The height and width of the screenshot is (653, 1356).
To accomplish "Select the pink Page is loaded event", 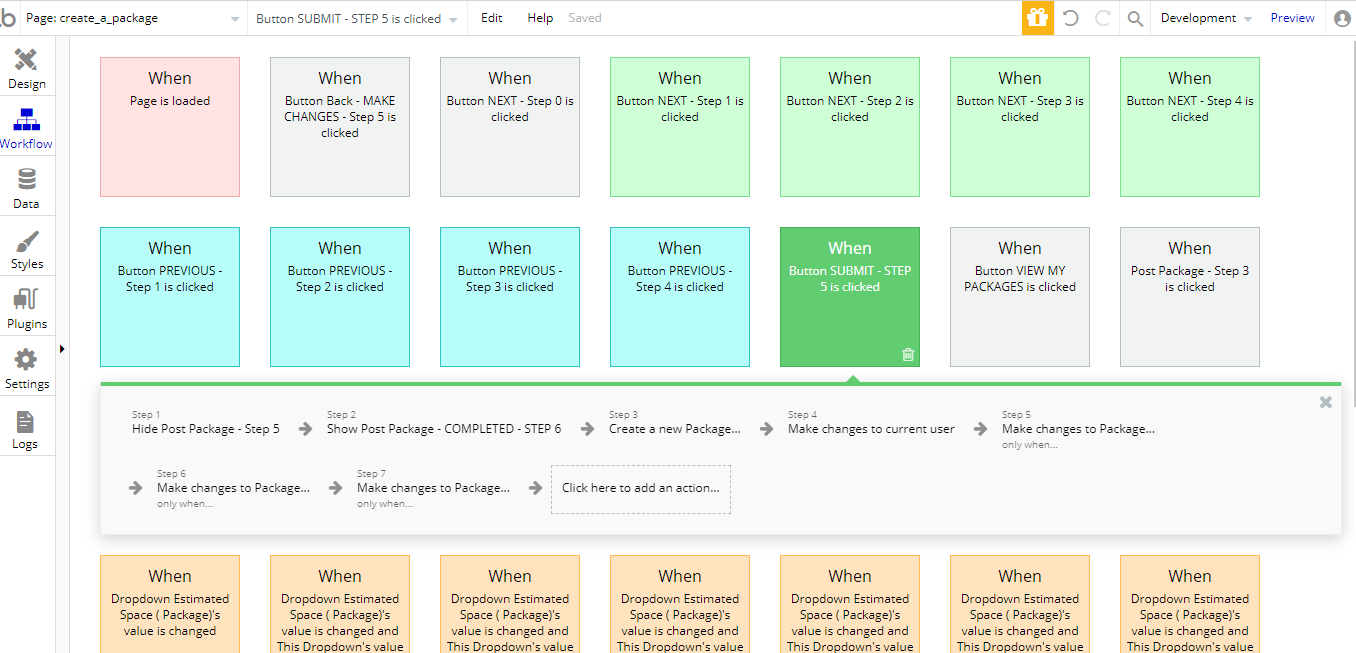I will [170, 127].
